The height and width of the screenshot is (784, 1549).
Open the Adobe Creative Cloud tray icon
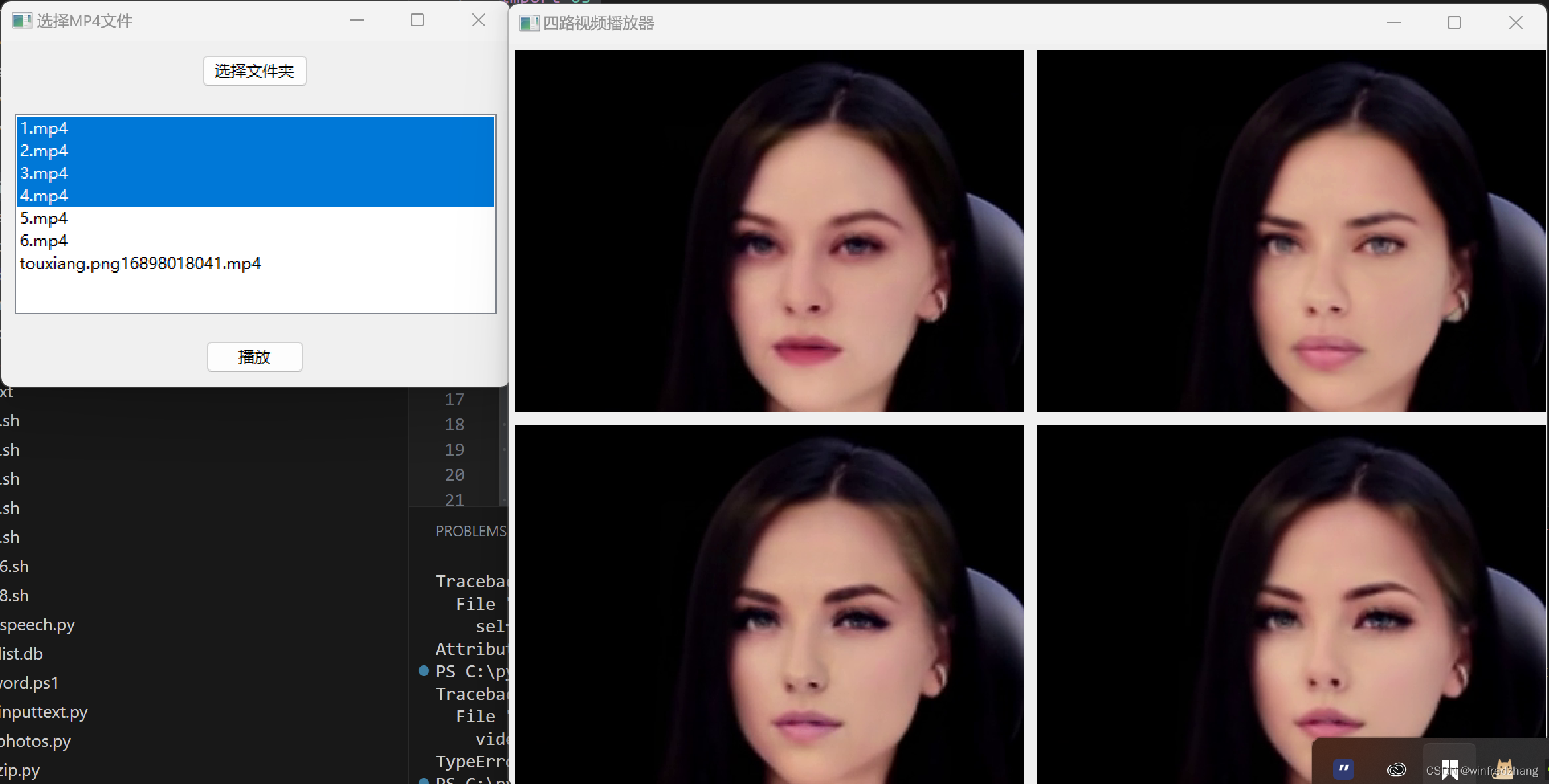(x=1397, y=769)
